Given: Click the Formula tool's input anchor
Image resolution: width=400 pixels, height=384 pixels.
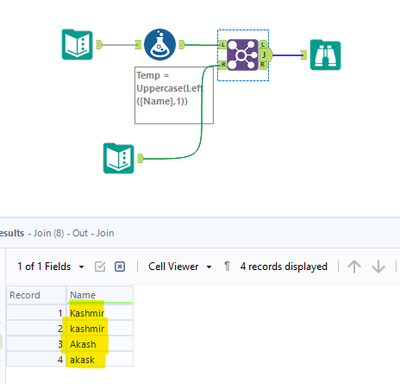Looking at the screenshot, I should tap(138, 44).
